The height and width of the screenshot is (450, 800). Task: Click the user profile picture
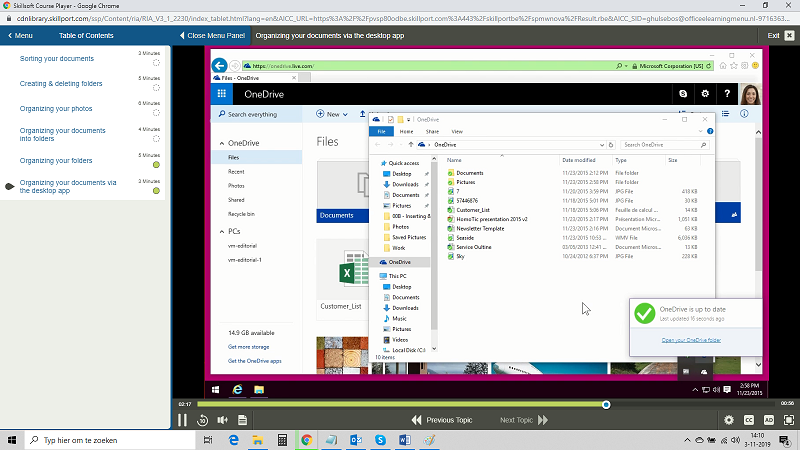click(751, 94)
